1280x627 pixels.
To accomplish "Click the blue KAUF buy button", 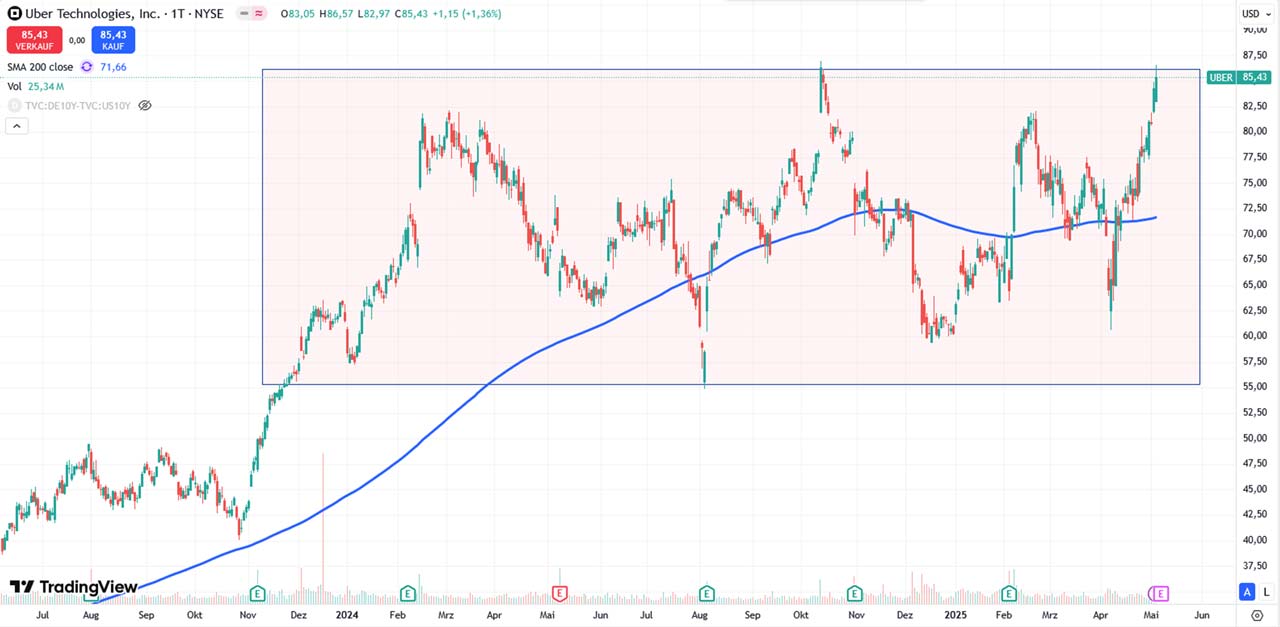I will pos(113,40).
